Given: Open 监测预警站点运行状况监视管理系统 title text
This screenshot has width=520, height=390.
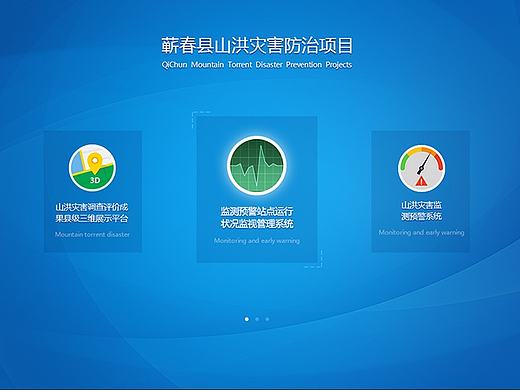Looking at the screenshot, I should 257,217.
